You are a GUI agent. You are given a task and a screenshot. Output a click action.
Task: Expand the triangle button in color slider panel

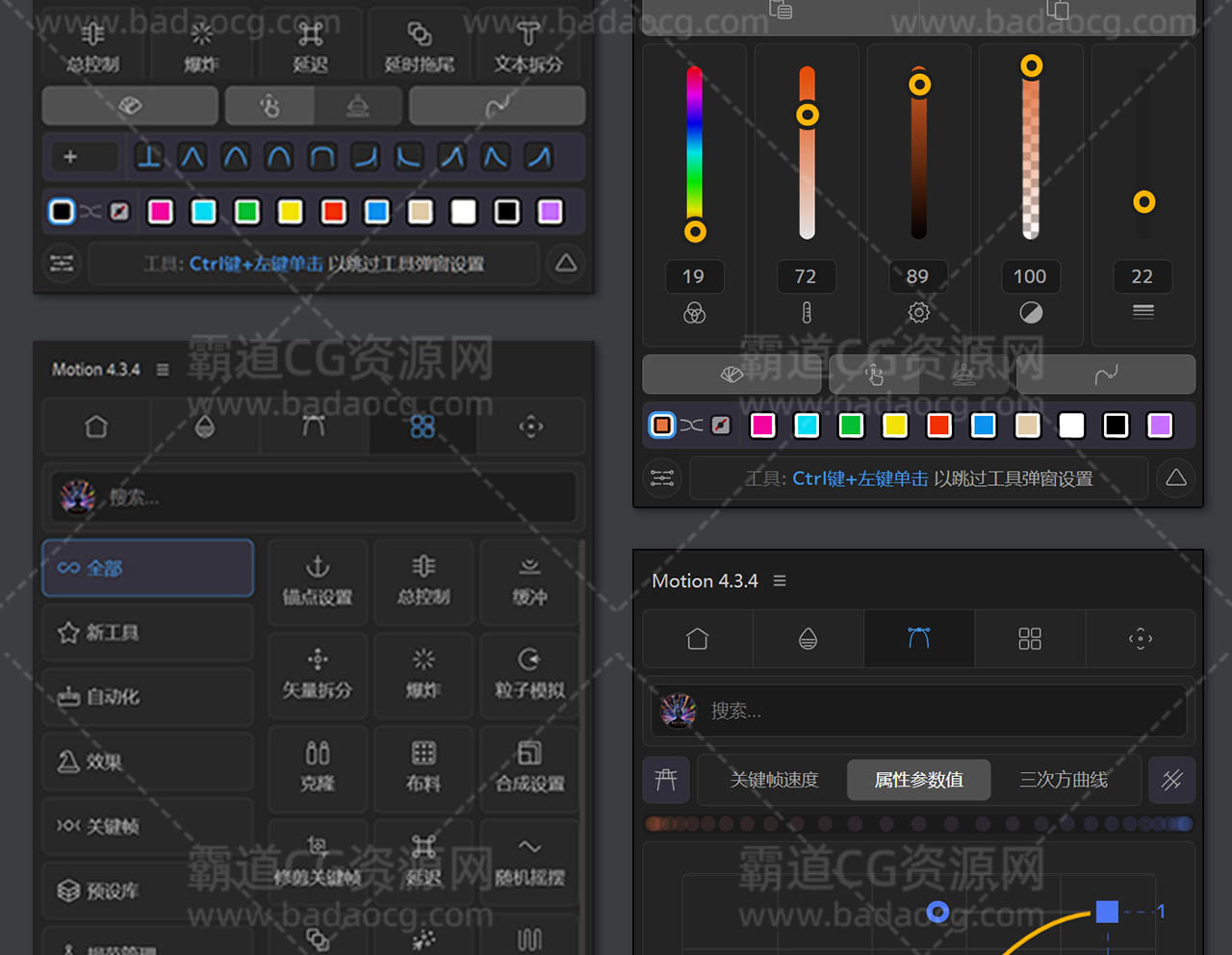[x=1176, y=478]
